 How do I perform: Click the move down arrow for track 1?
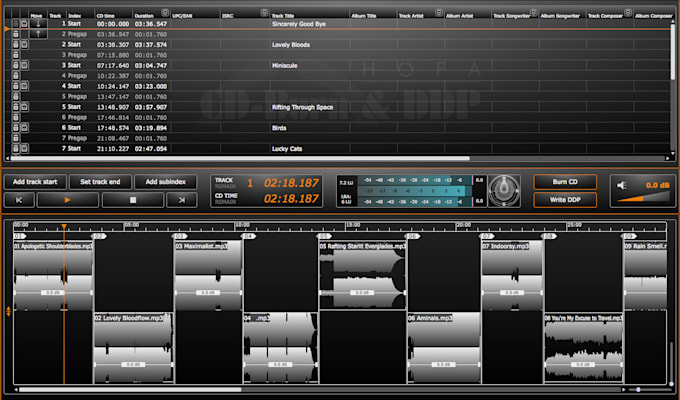click(37, 23)
